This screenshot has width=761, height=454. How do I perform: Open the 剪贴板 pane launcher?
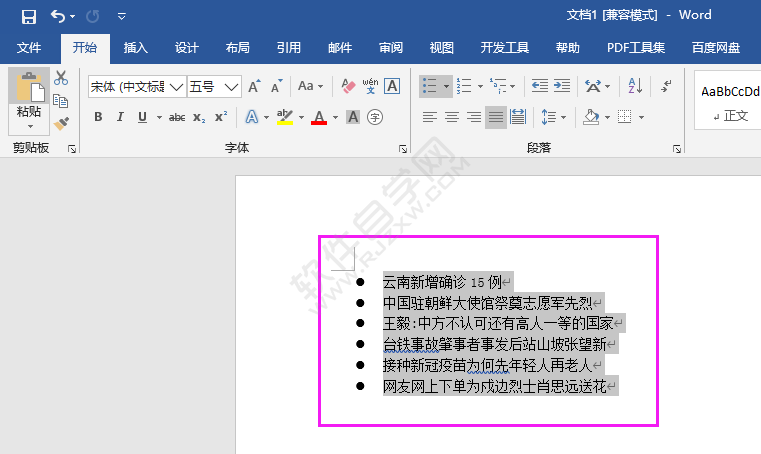pyautogui.click(x=72, y=149)
